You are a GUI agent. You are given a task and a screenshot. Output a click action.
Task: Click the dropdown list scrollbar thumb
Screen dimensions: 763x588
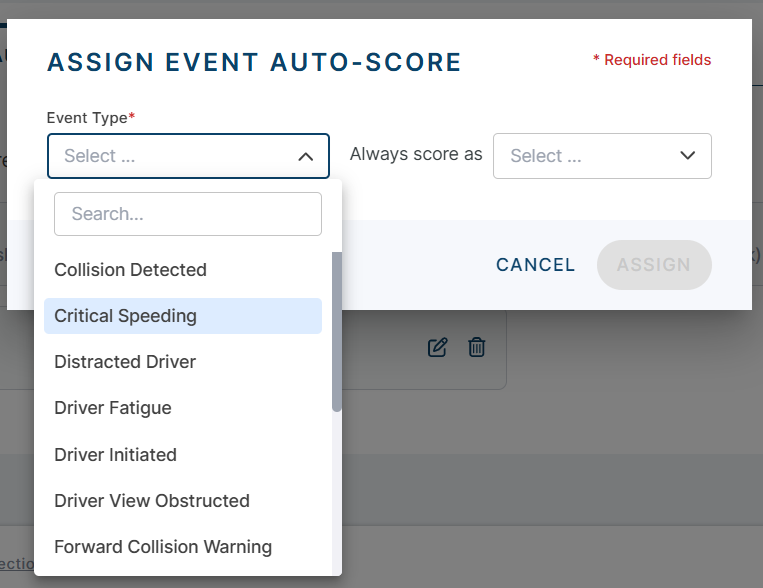[x=337, y=331]
